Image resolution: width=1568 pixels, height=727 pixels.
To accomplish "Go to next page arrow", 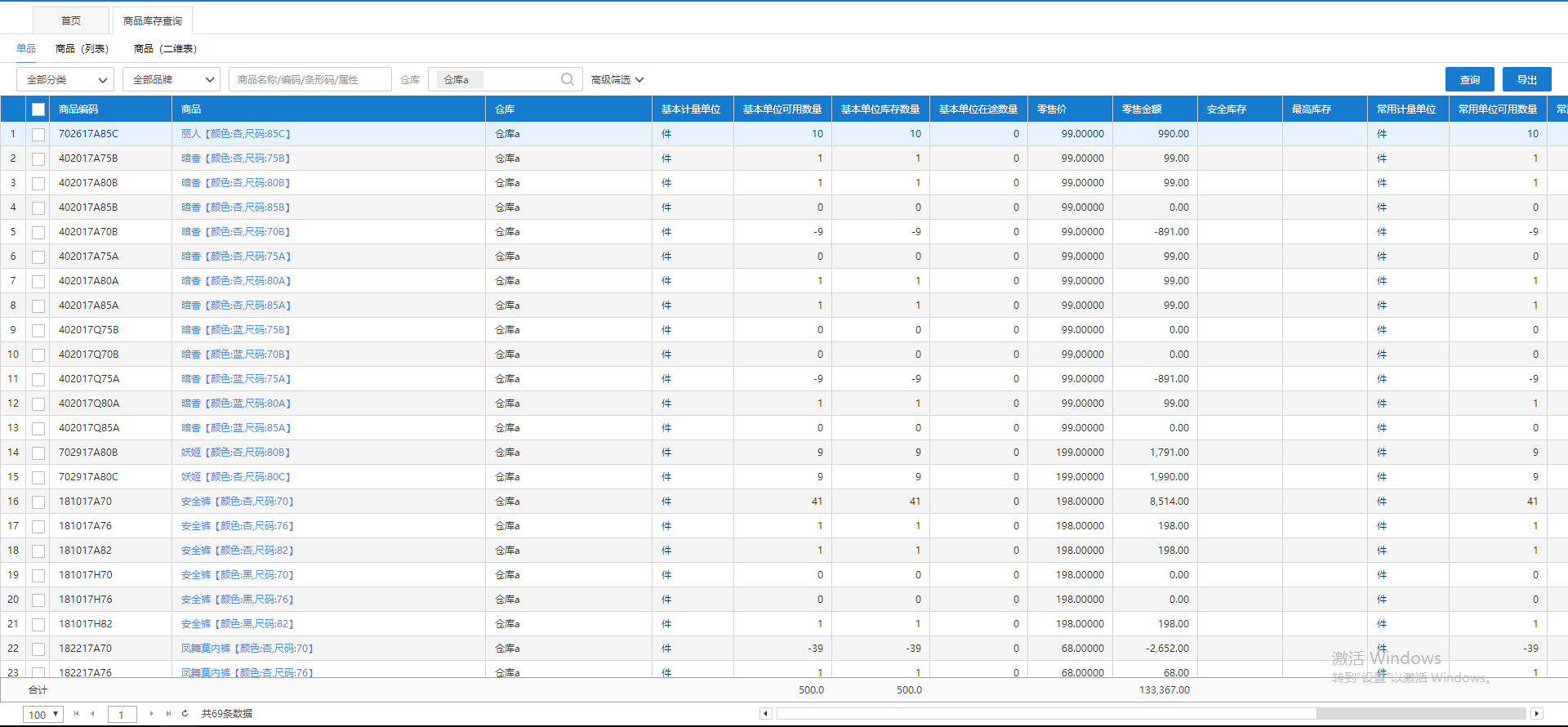I will click(151, 714).
